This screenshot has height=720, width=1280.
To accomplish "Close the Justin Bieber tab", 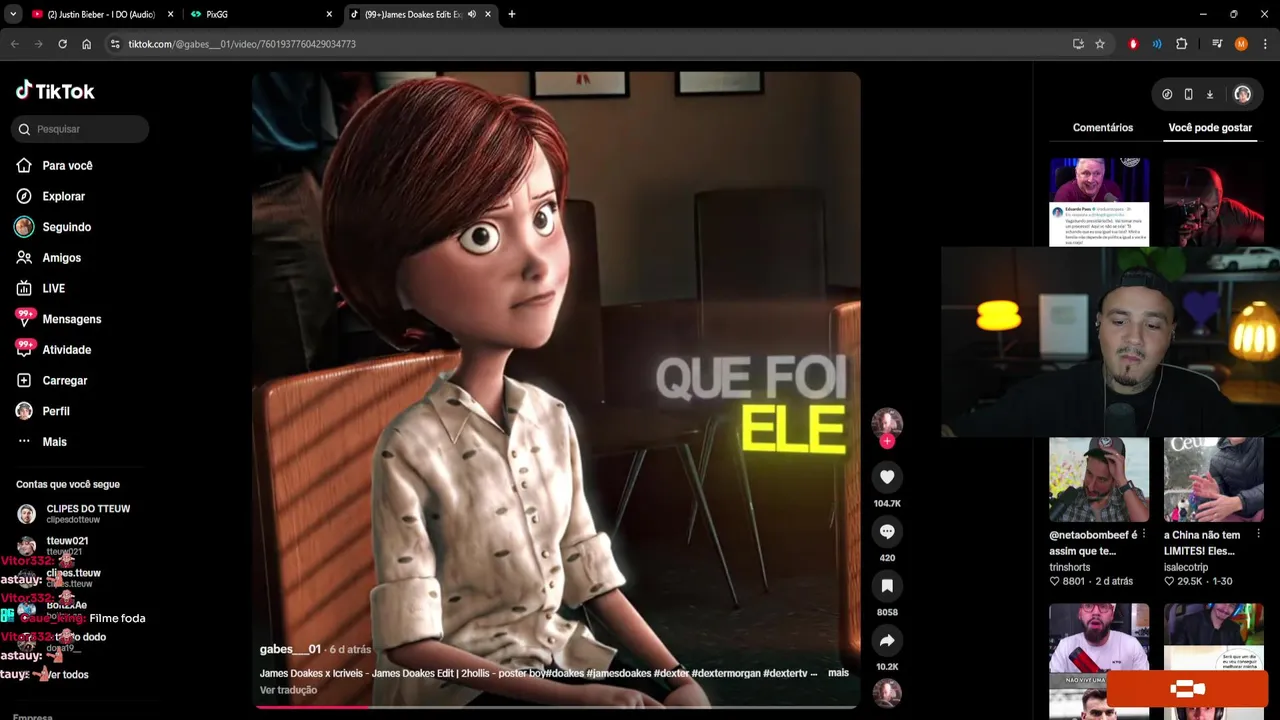I will 170,14.
